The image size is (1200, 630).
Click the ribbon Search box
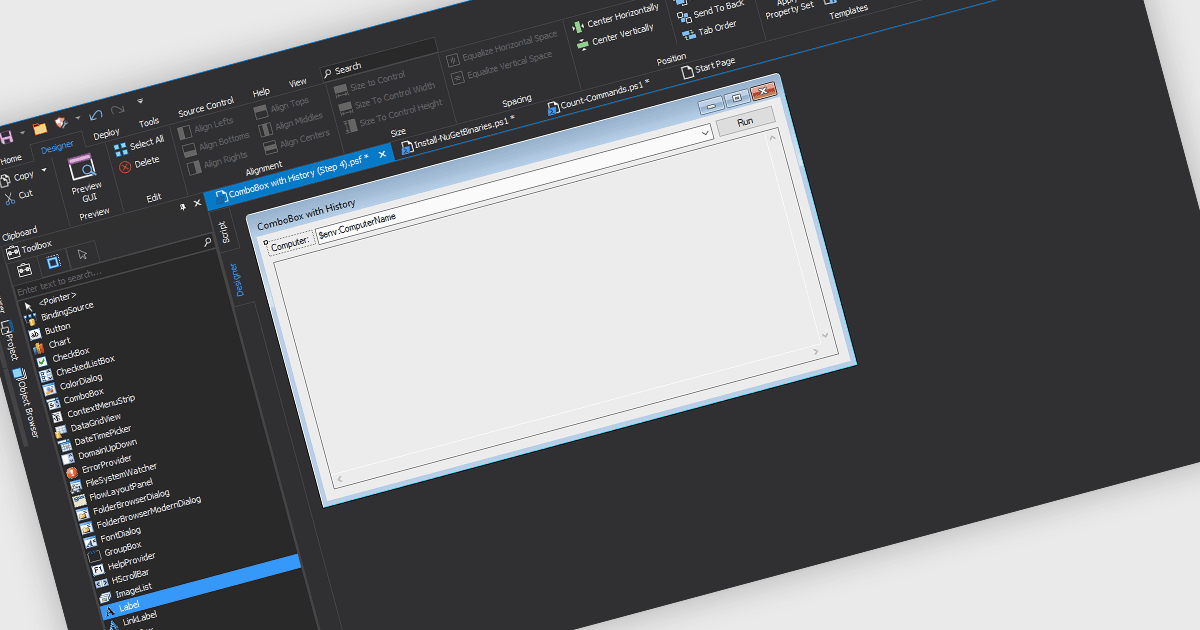point(377,61)
